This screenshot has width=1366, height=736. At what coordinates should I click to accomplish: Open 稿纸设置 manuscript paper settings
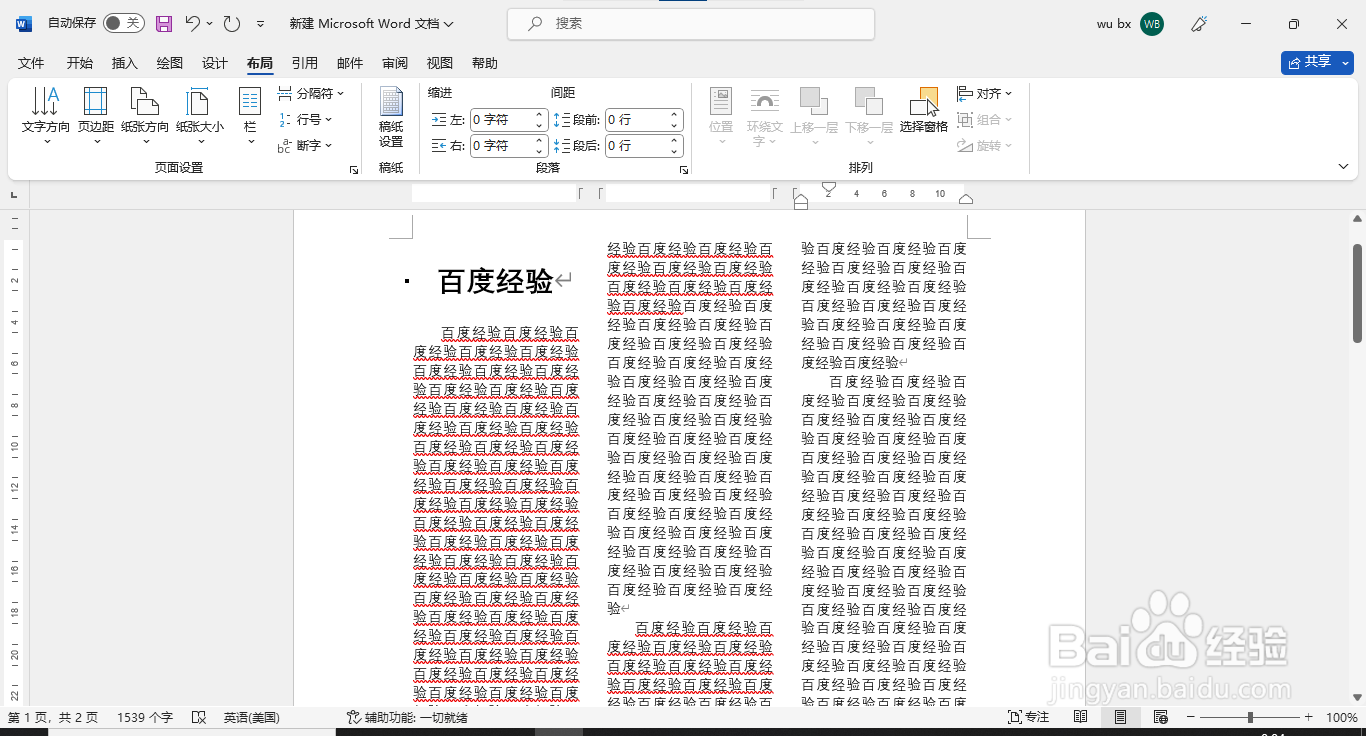click(391, 117)
